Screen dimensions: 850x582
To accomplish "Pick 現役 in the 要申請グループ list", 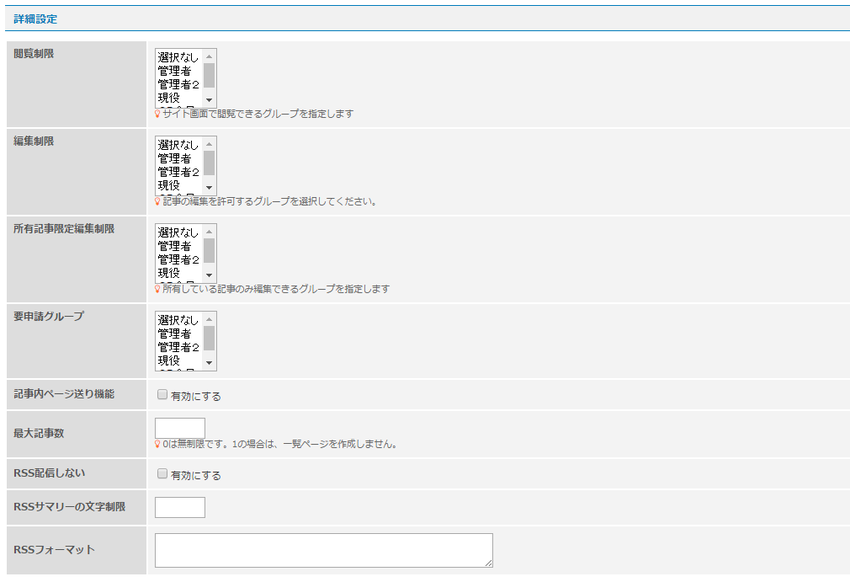I will [x=169, y=360].
